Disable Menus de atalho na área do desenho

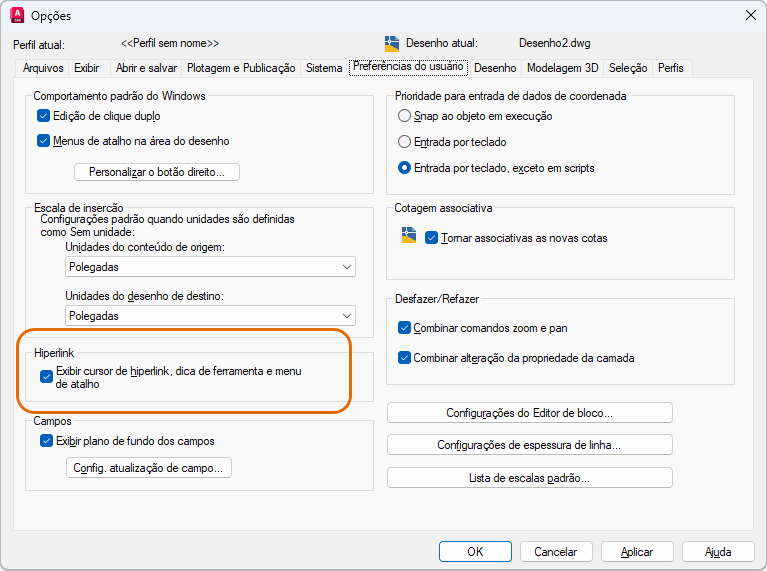(x=44, y=141)
